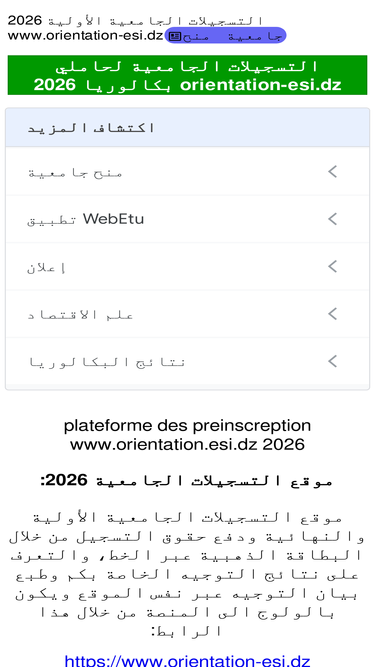The height and width of the screenshot is (667, 375).
Task: Click the Arabic description paragraph text
Action: tap(188, 574)
